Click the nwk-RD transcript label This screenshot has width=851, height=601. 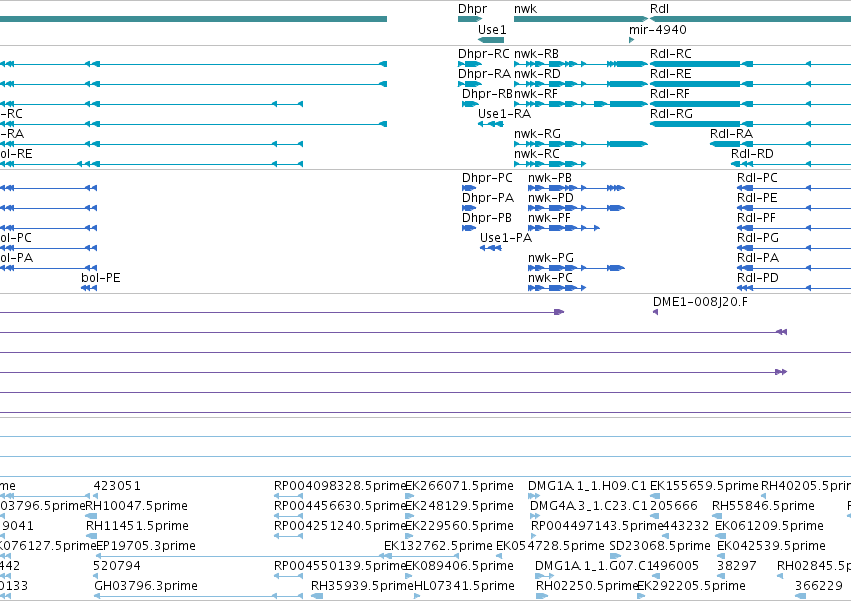click(x=537, y=74)
